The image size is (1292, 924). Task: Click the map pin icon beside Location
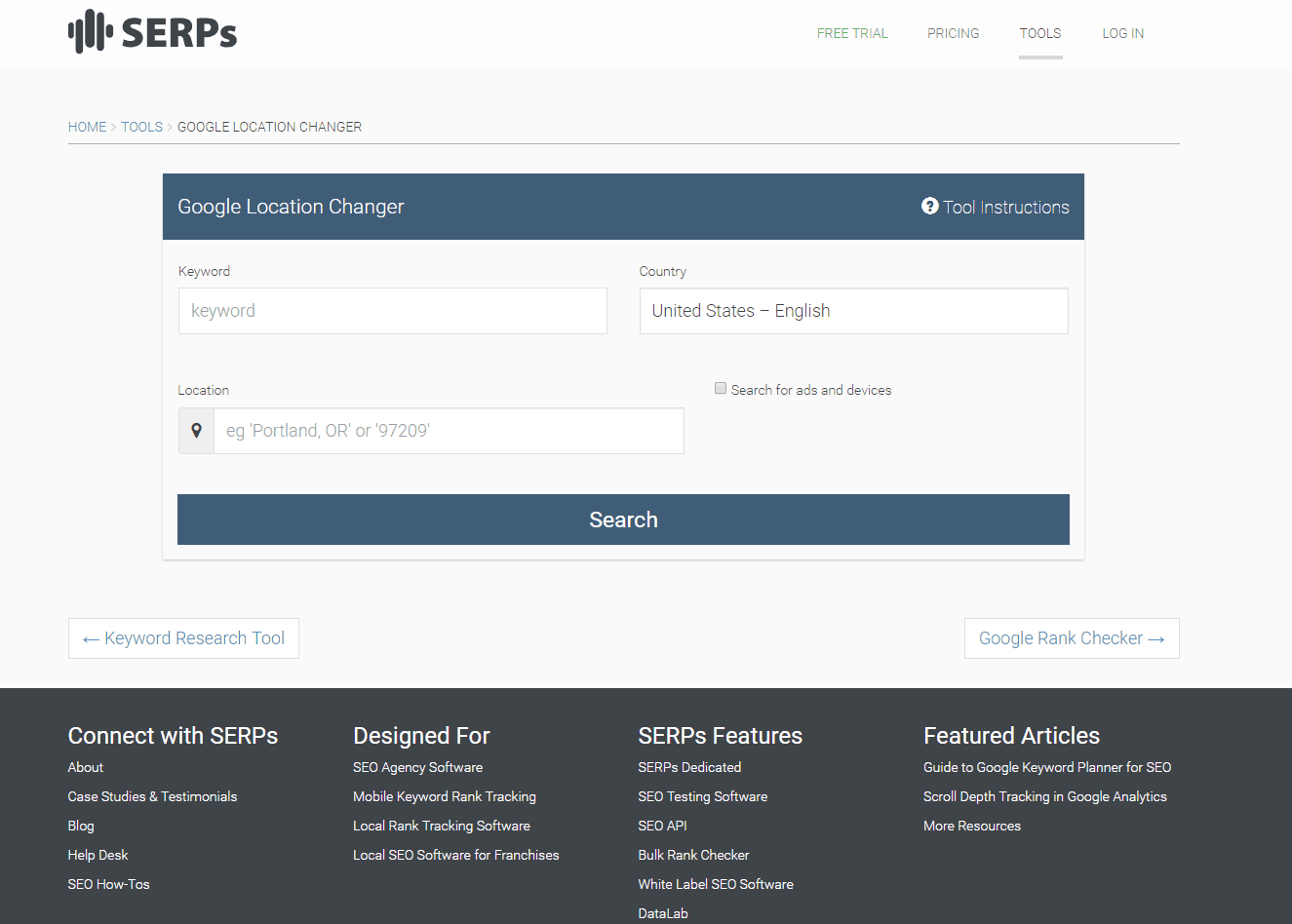point(196,431)
